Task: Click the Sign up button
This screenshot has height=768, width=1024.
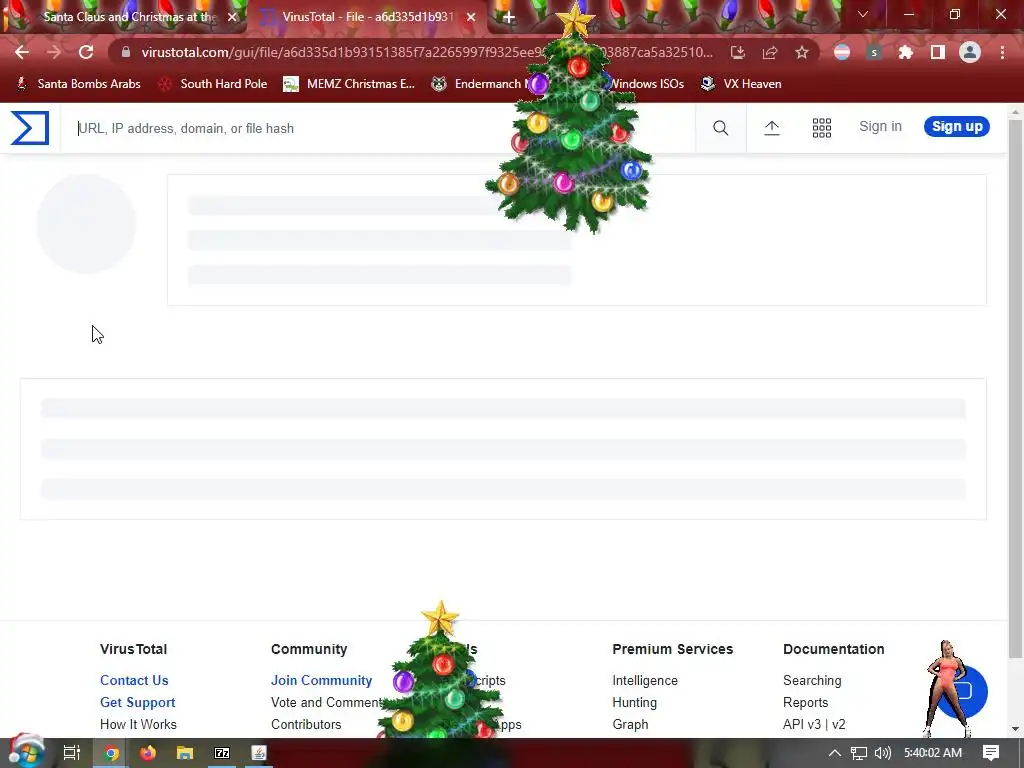Action: tap(957, 127)
